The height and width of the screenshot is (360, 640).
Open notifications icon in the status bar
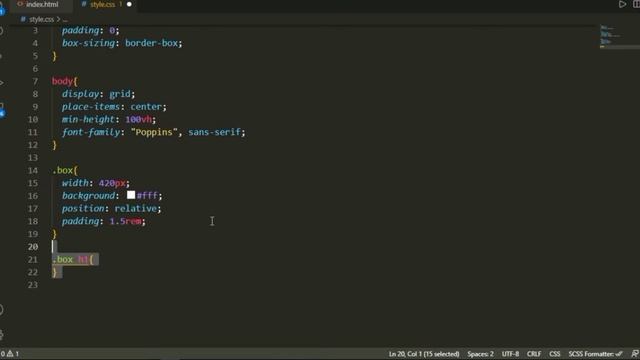[x=635, y=354]
